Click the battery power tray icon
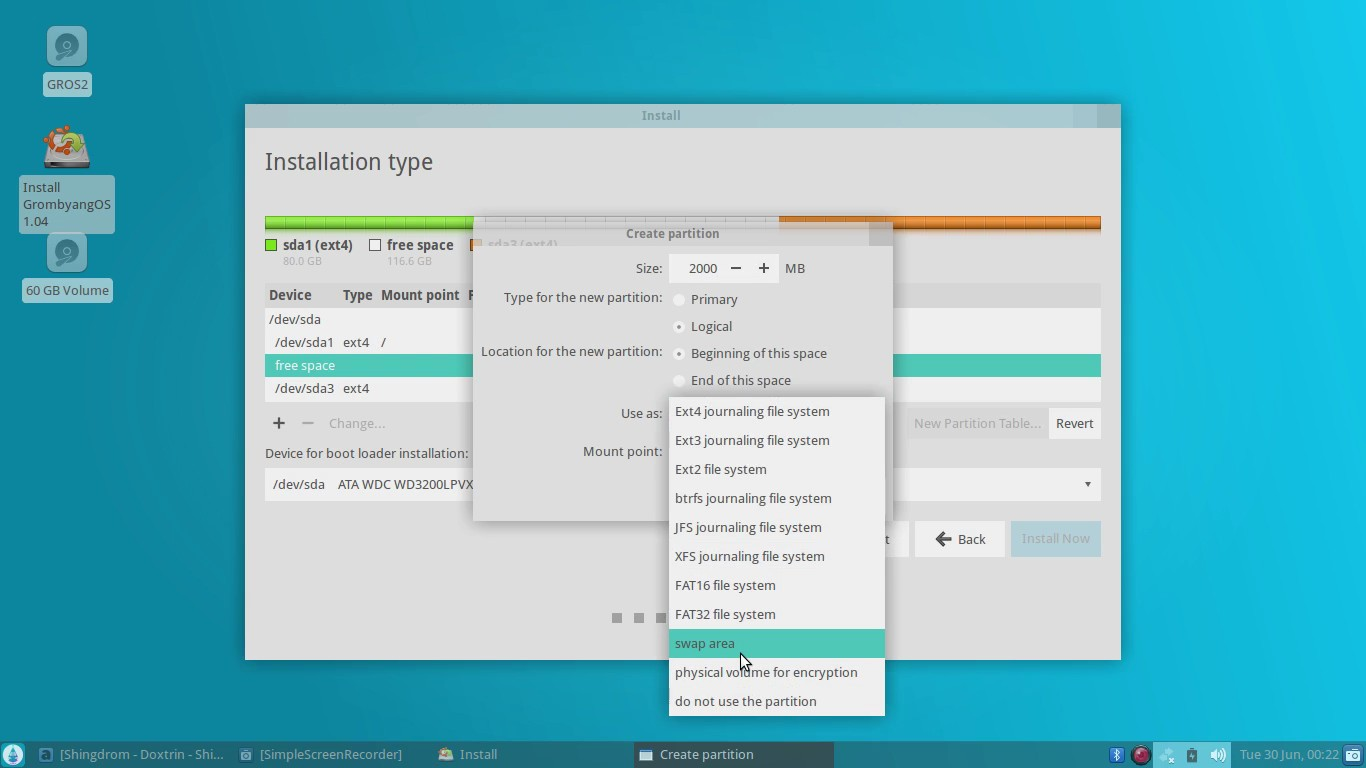Screen dimensions: 1366x768 coord(1191,755)
